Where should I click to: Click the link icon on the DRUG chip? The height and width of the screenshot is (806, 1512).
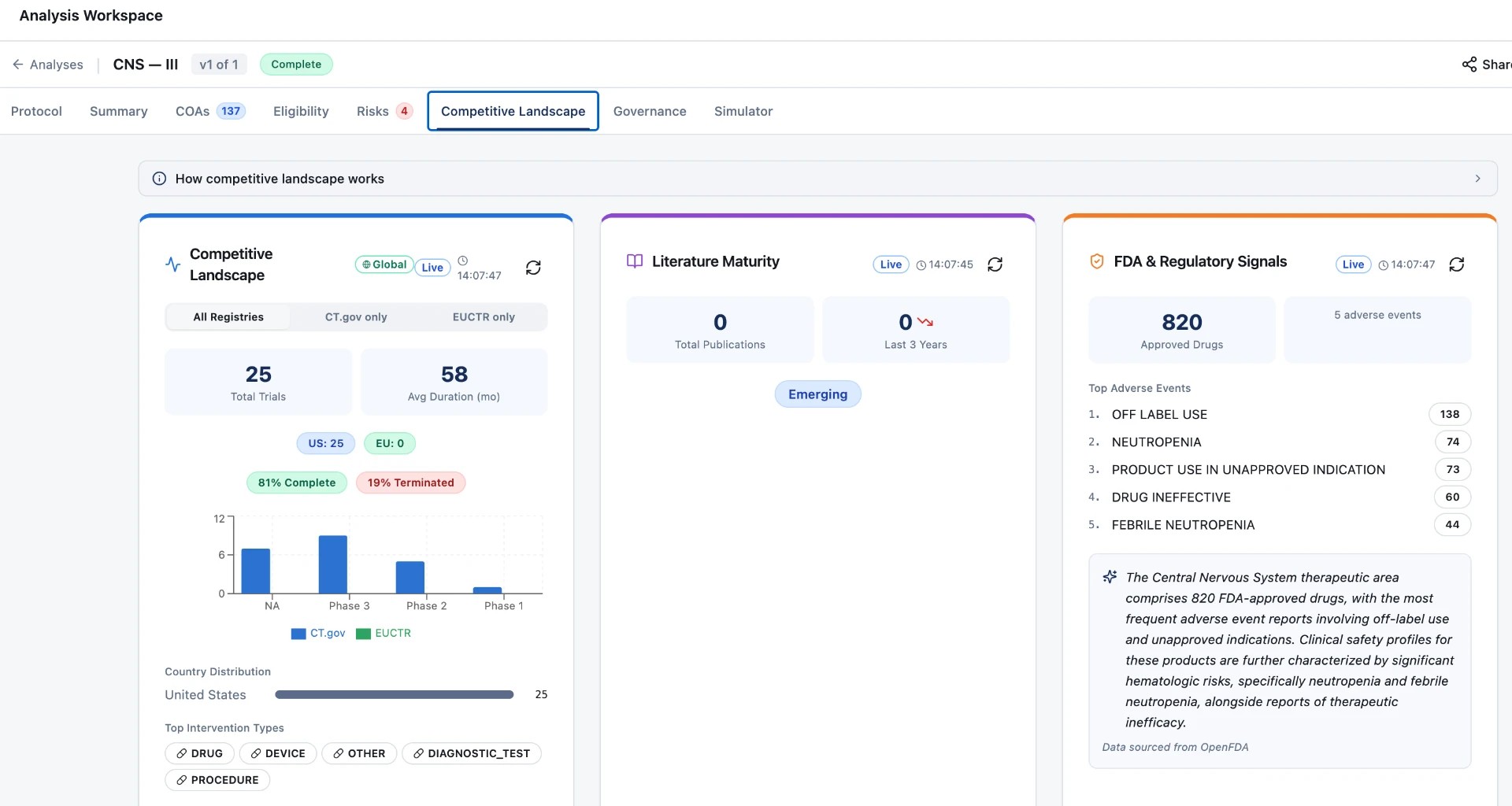click(182, 754)
